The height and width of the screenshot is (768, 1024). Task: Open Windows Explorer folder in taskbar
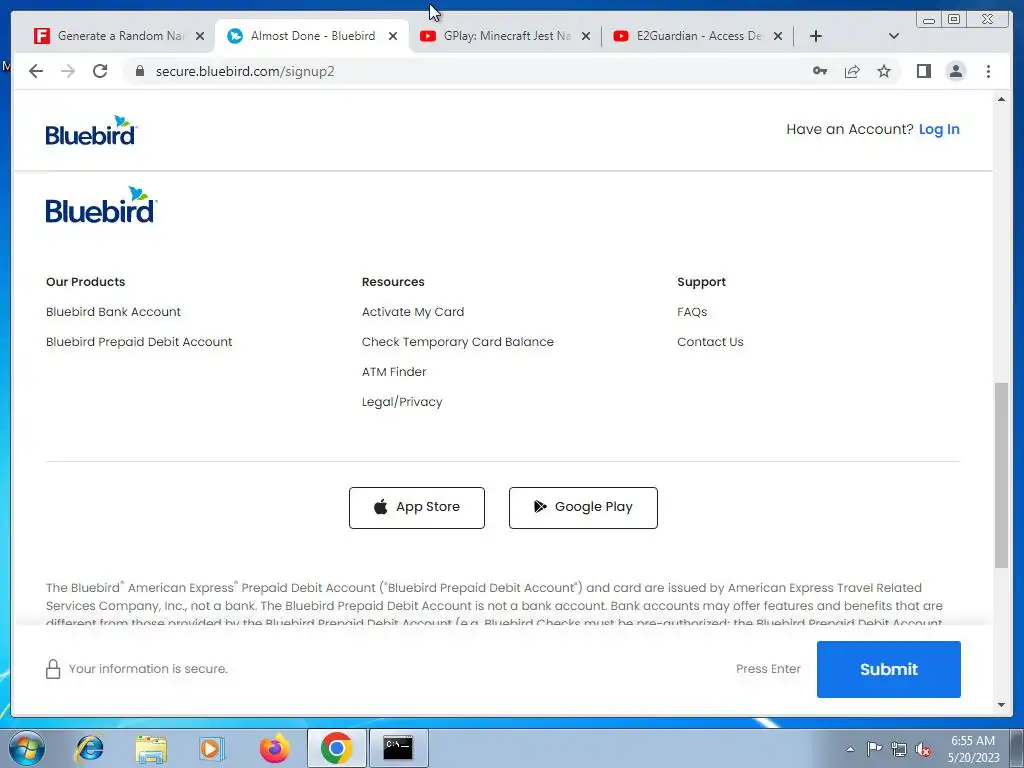point(151,748)
